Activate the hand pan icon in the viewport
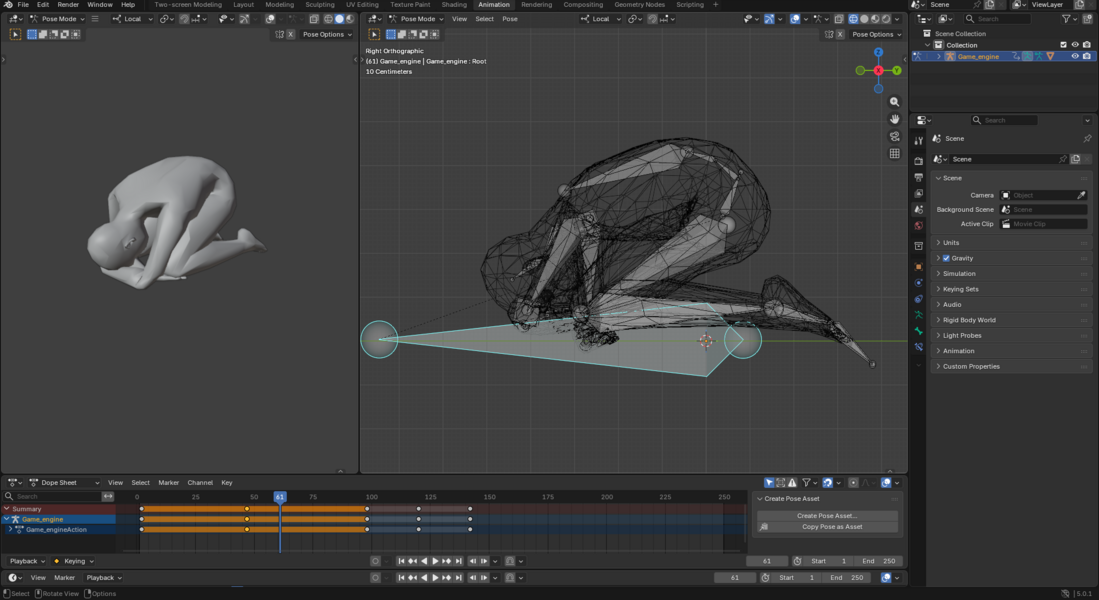This screenshot has width=1099, height=600. coord(893,119)
